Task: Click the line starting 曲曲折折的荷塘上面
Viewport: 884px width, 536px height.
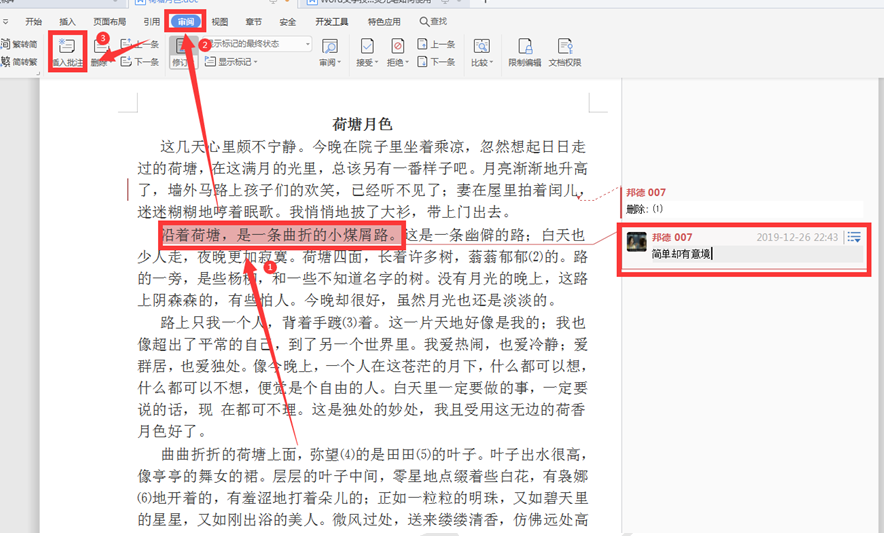Action: [x=374, y=454]
